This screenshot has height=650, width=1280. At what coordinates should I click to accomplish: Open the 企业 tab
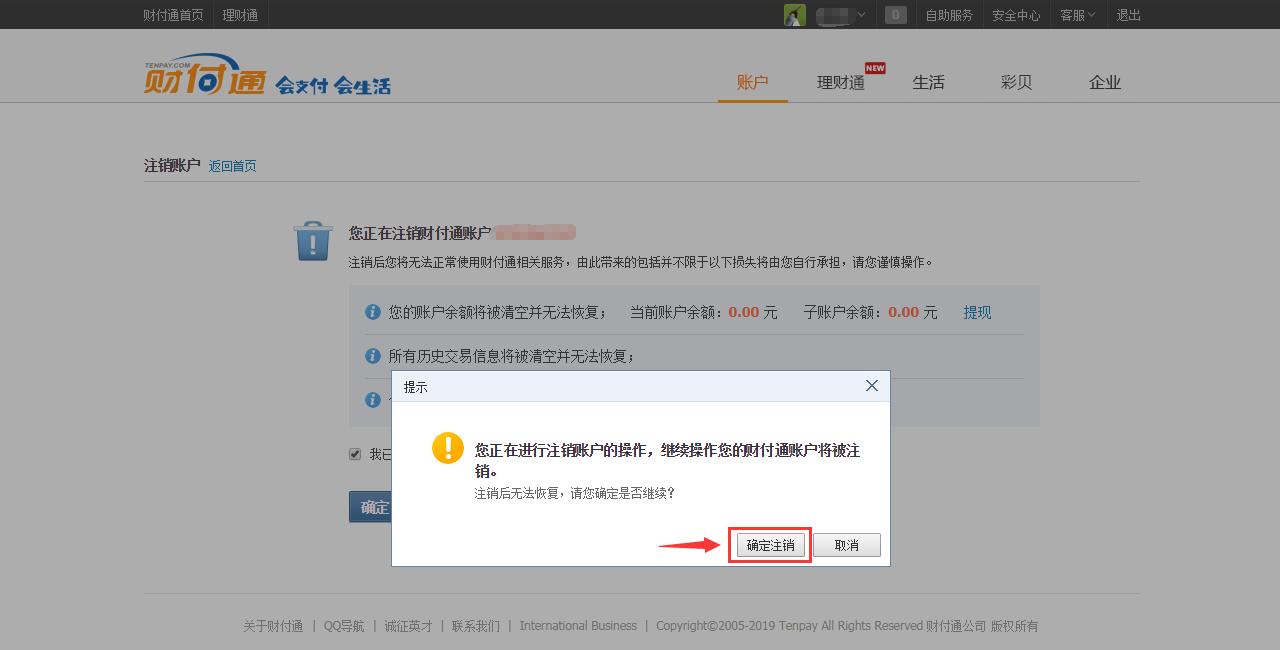[1105, 82]
